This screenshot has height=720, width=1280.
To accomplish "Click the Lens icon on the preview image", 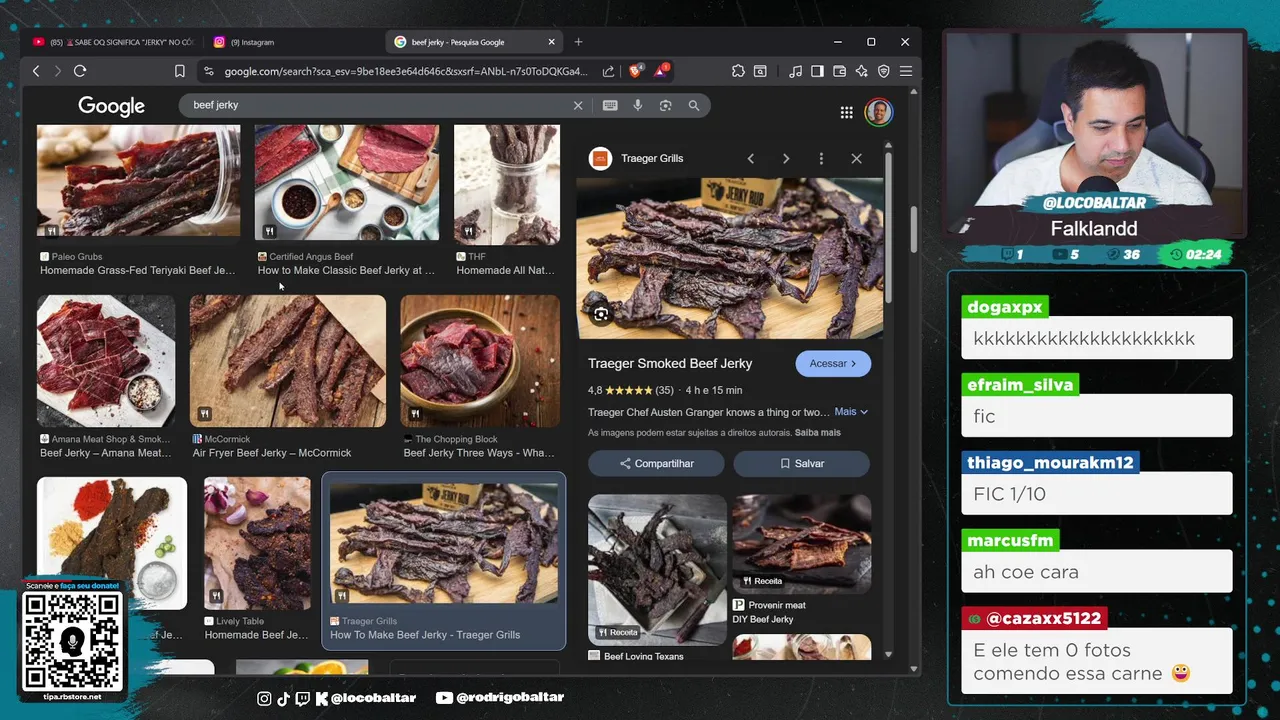I will click(x=601, y=314).
